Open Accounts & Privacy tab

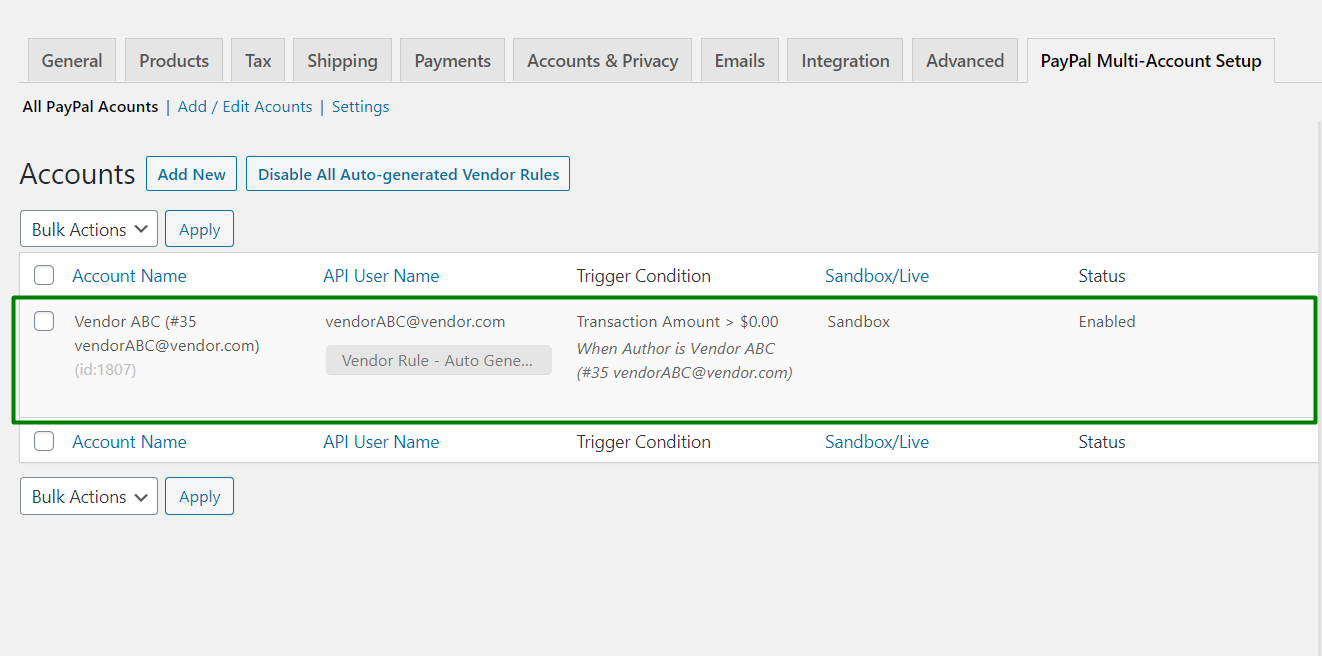pos(602,61)
